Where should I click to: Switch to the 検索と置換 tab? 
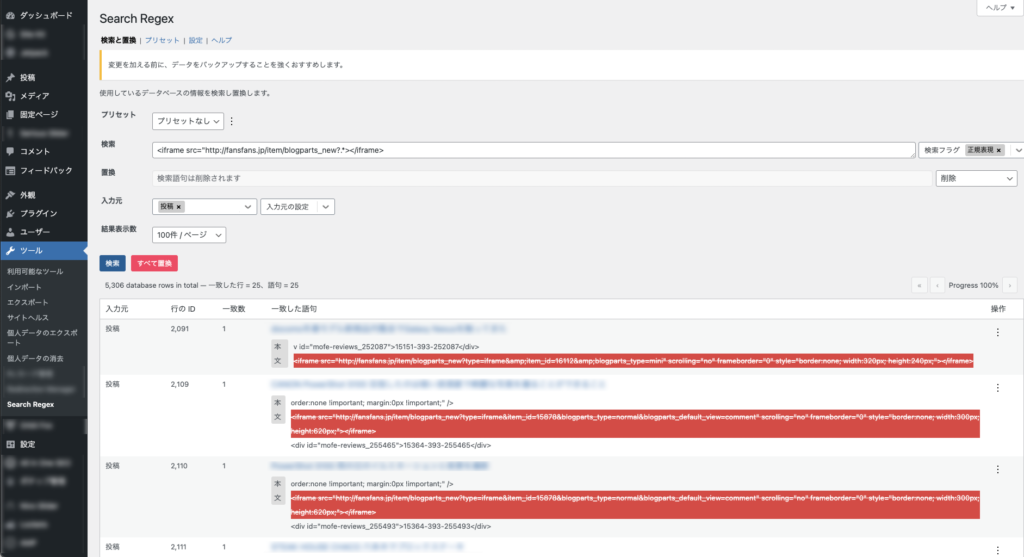click(118, 40)
